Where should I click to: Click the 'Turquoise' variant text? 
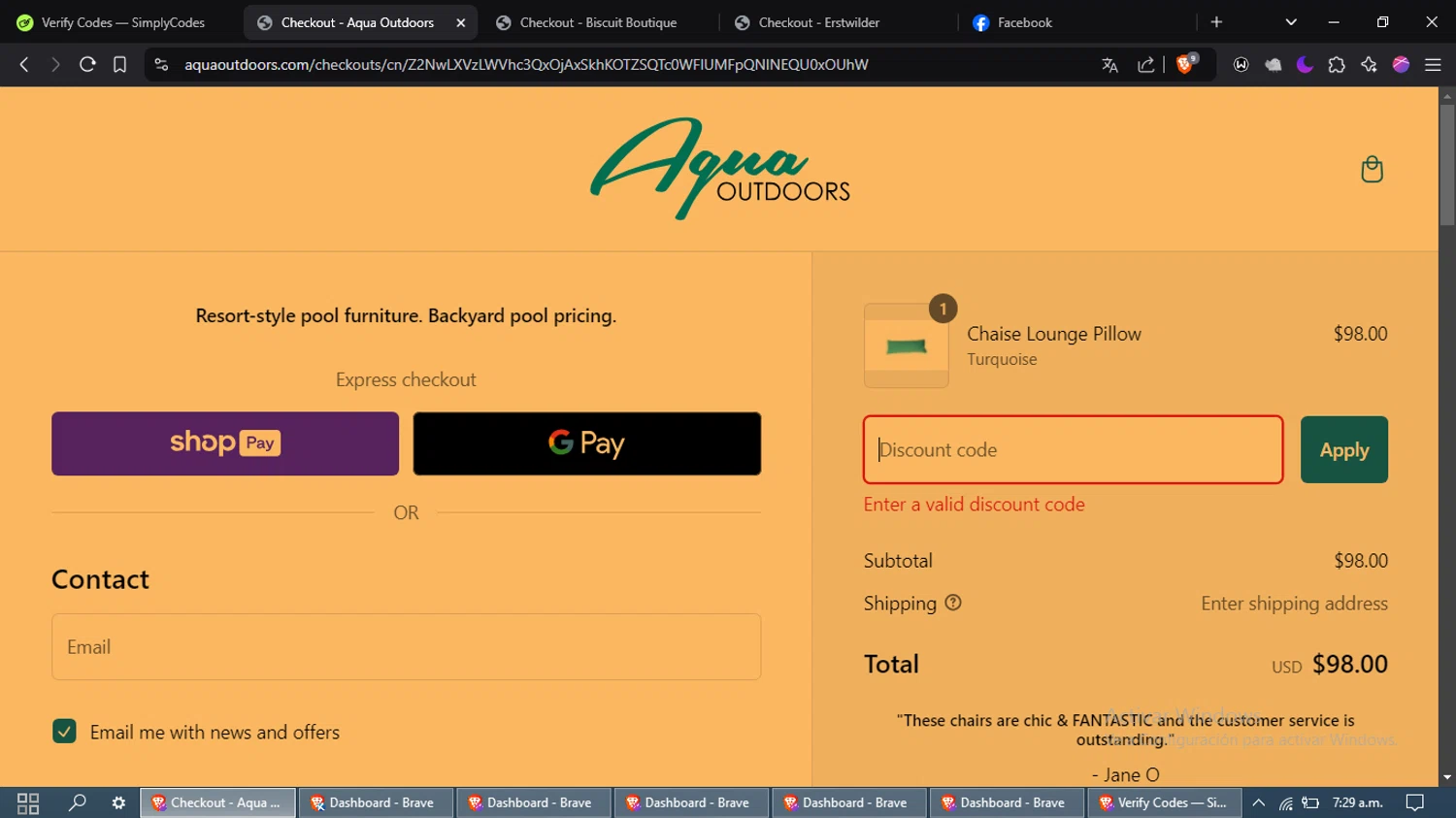pos(1002,359)
